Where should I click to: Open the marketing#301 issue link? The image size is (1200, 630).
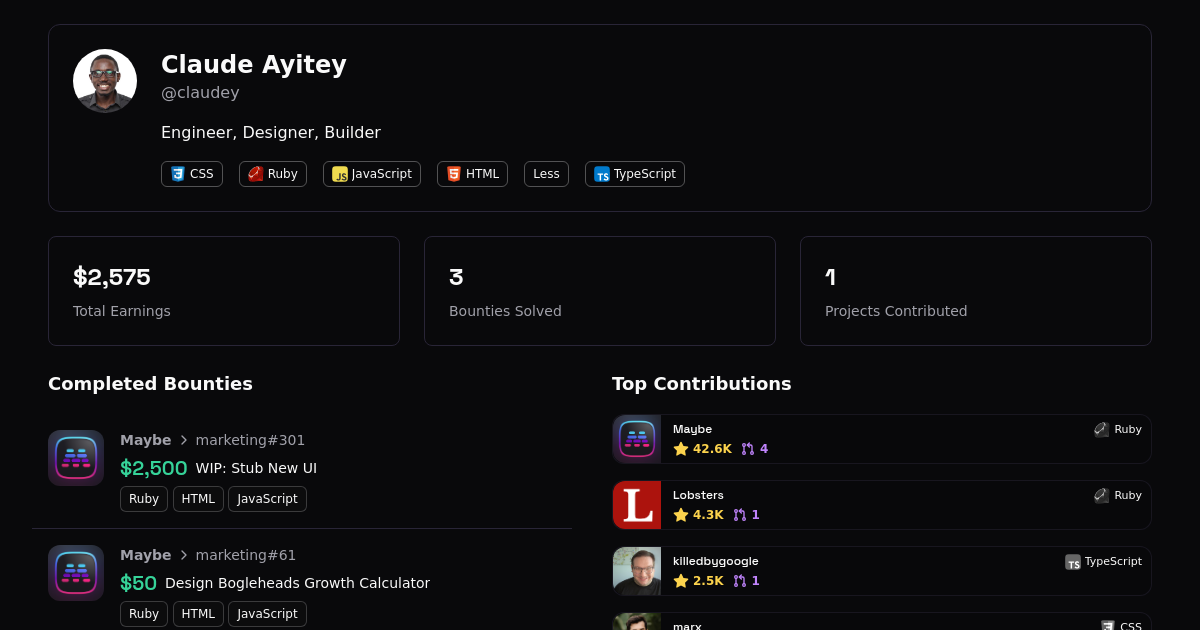pyautogui.click(x=250, y=440)
